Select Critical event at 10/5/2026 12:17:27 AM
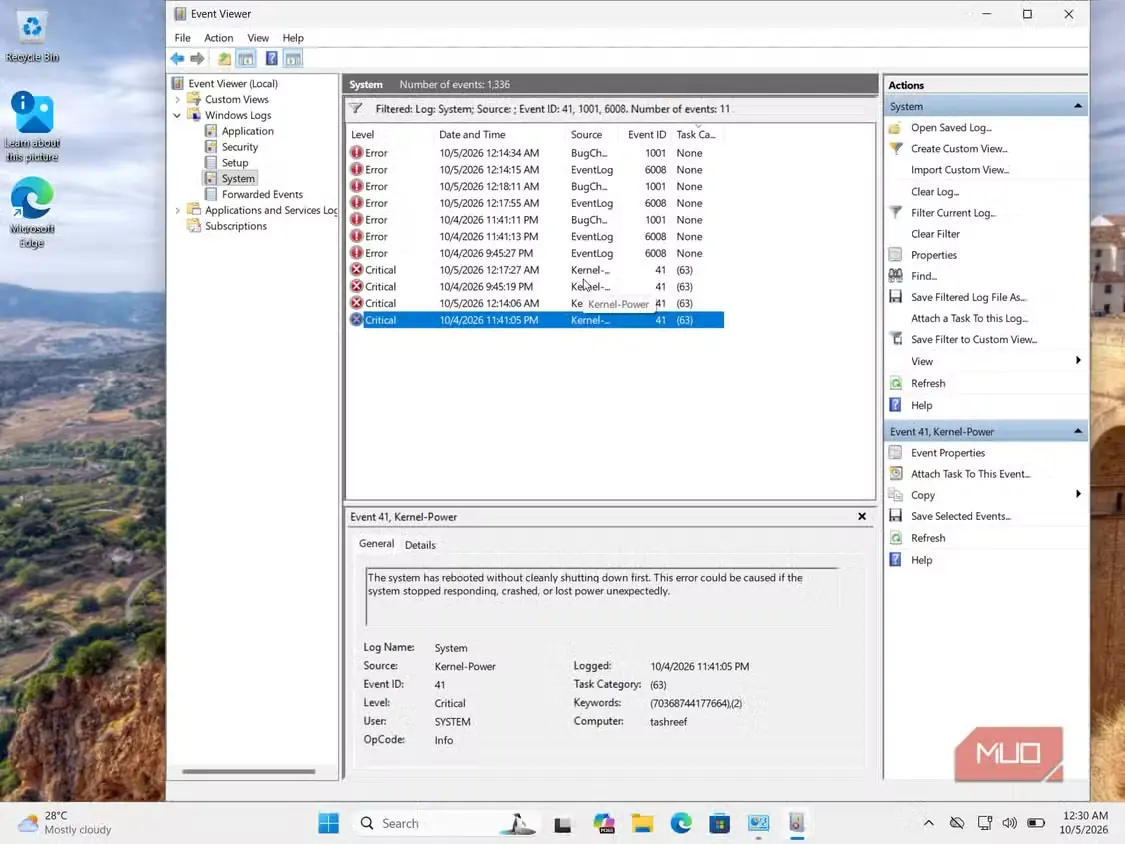This screenshot has width=1125, height=844. [x=535, y=270]
